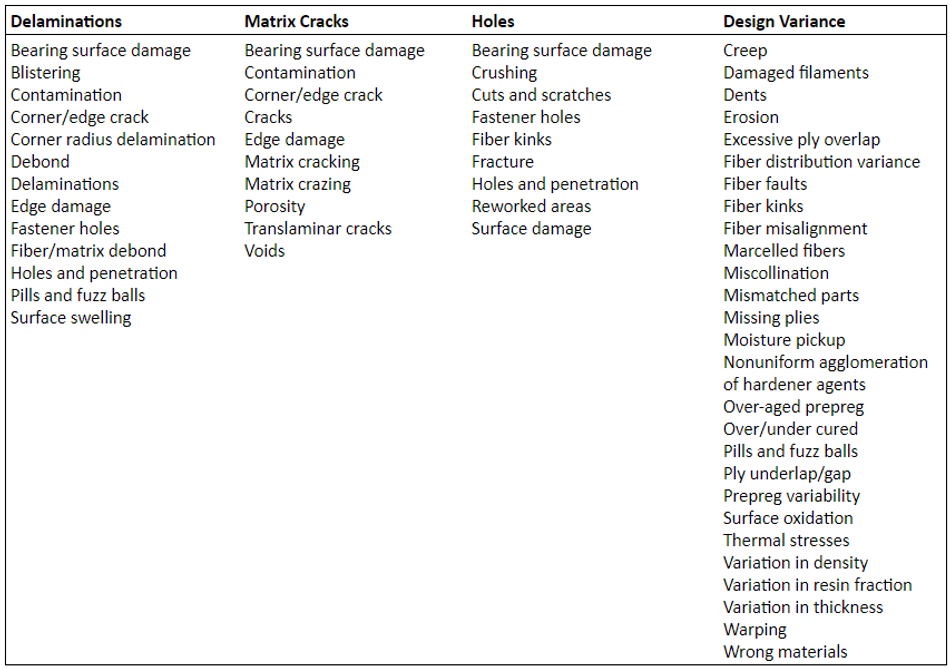This screenshot has height=668, width=950.
Task: Click Excessive ply overlap text
Action: (802, 140)
